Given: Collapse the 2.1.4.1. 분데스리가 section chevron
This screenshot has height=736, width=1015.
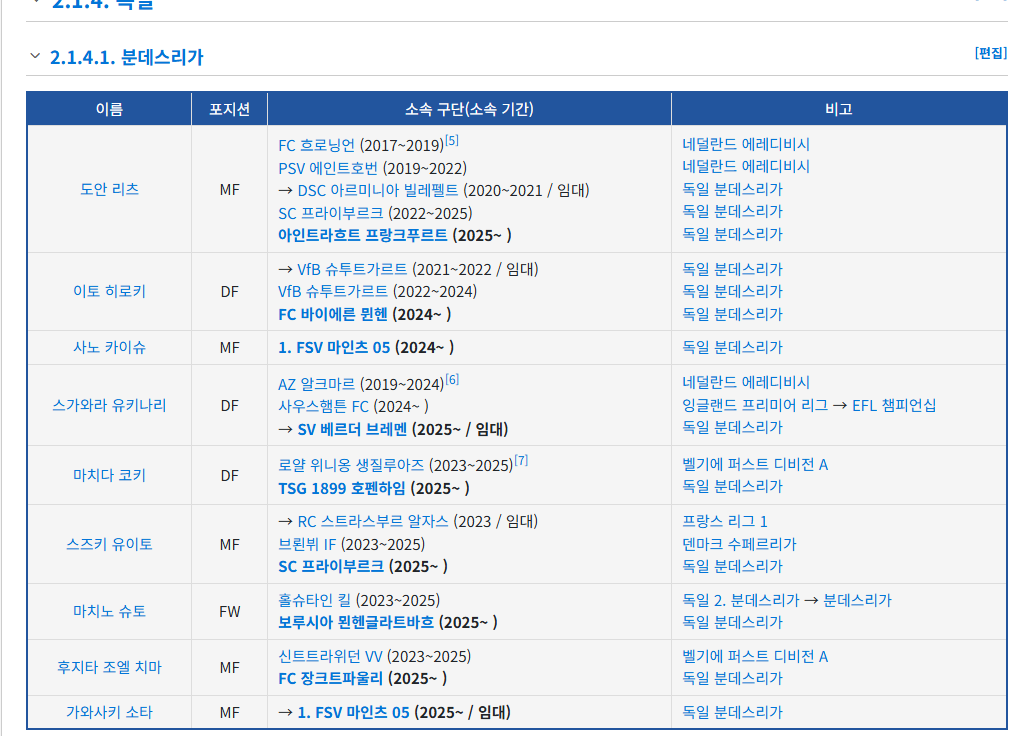Looking at the screenshot, I should (x=35, y=56).
